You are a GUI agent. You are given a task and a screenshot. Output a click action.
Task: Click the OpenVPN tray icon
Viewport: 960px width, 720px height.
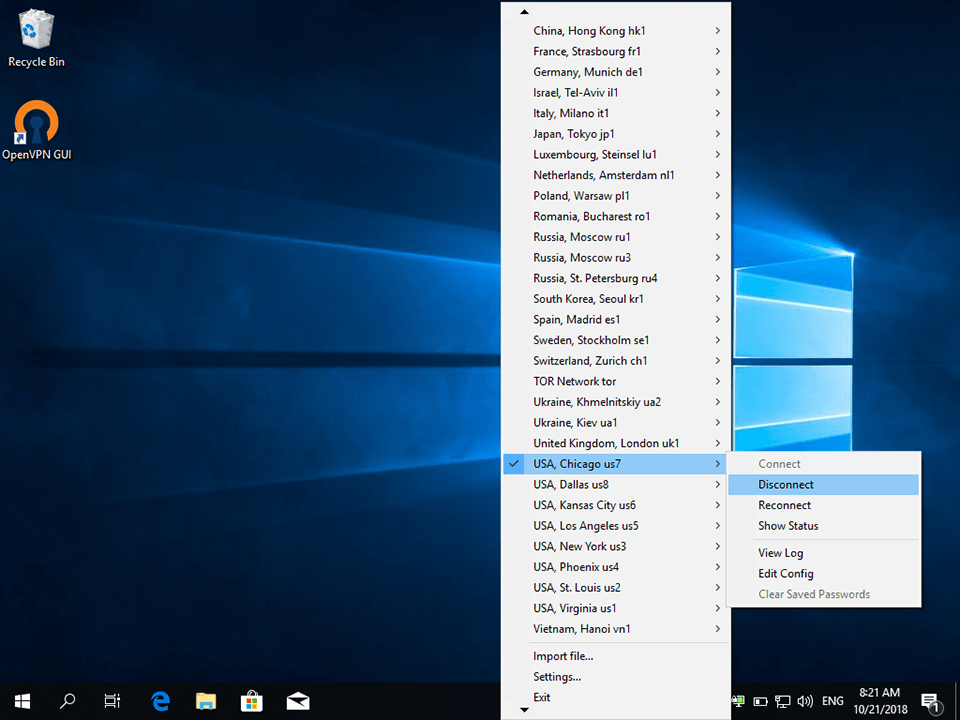click(738, 701)
